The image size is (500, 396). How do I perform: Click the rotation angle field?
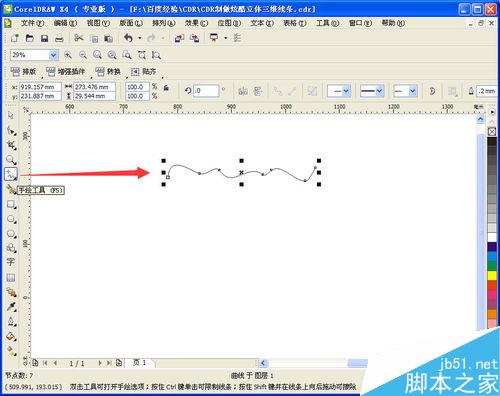pos(206,91)
